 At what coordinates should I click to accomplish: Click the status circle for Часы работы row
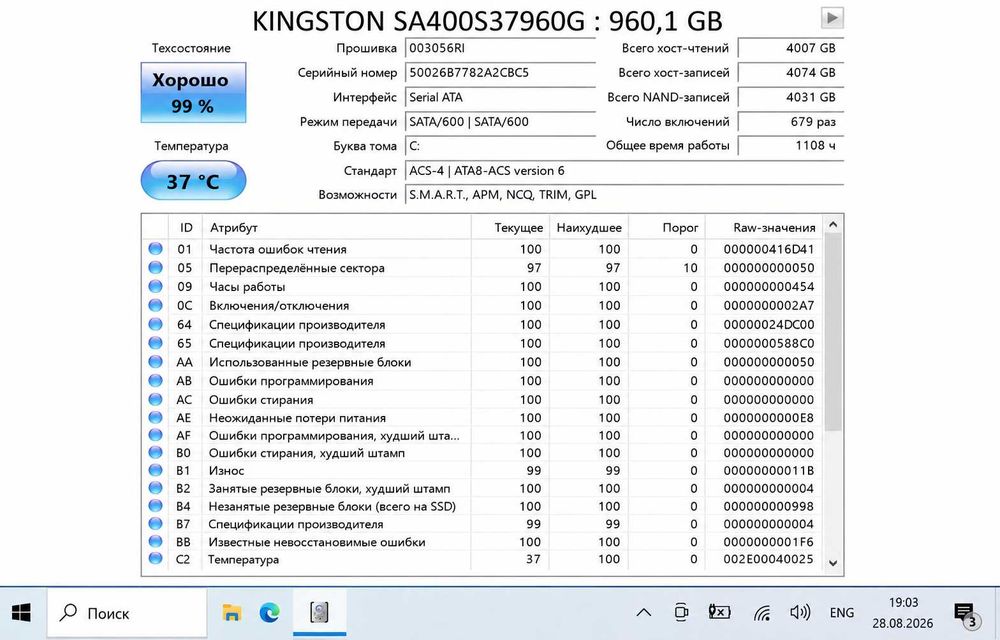(155, 286)
